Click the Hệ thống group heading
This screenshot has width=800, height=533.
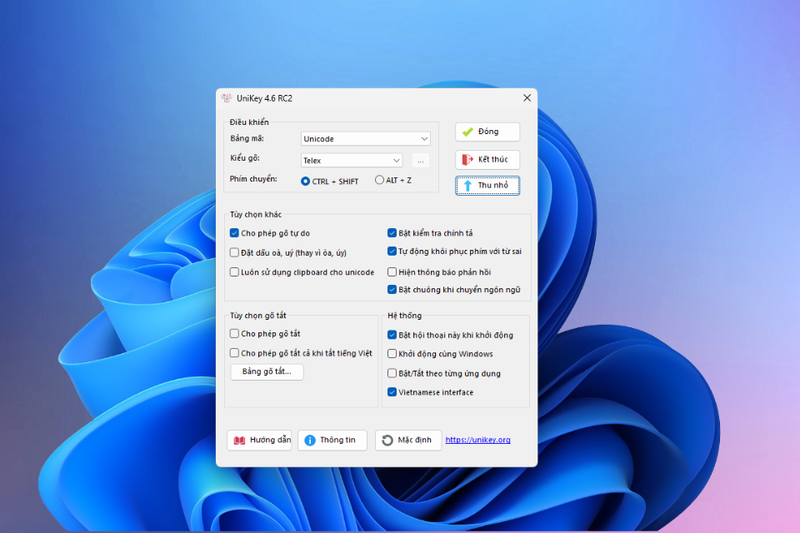pyautogui.click(x=405, y=316)
